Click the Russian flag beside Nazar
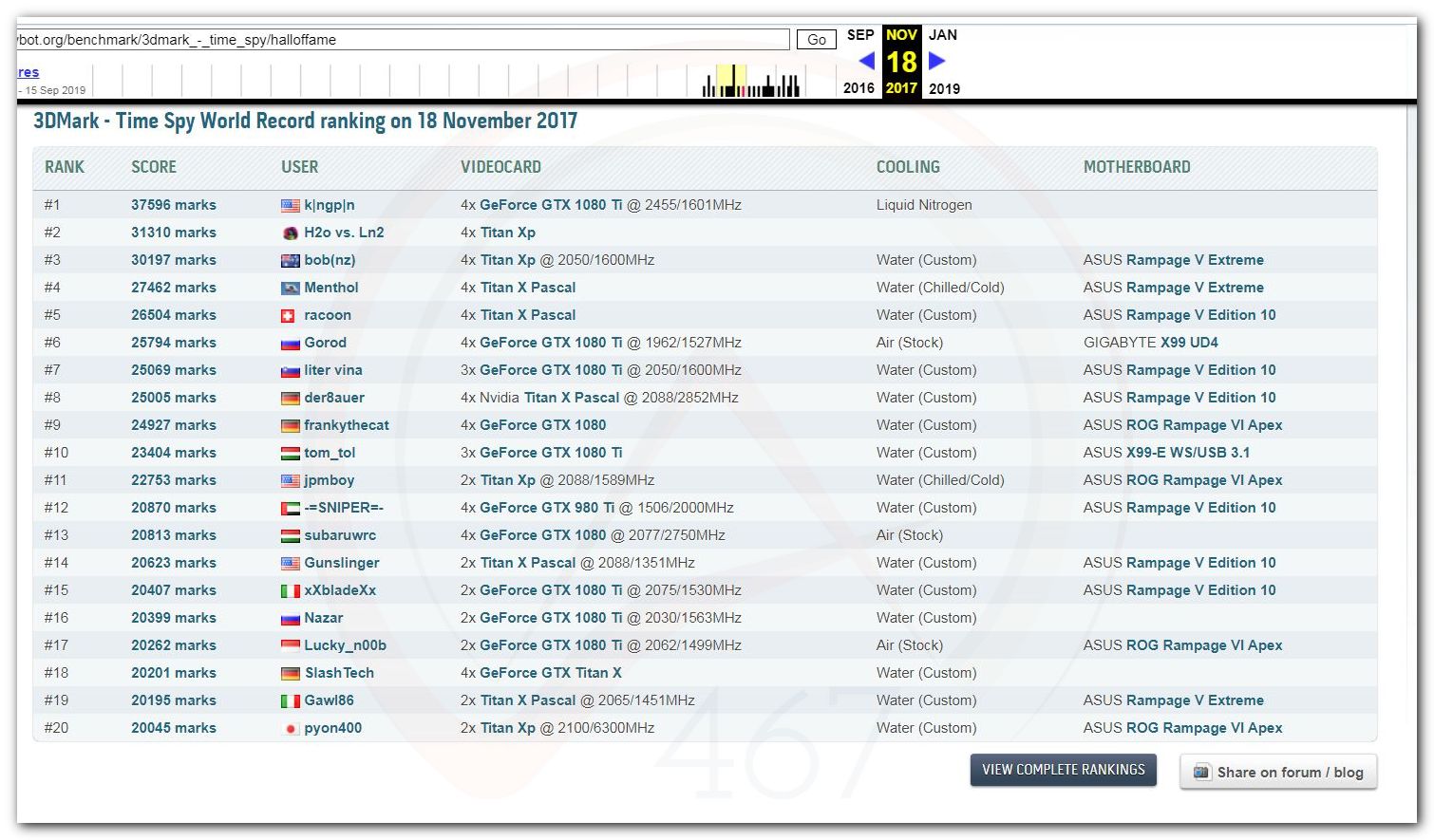 (x=291, y=618)
